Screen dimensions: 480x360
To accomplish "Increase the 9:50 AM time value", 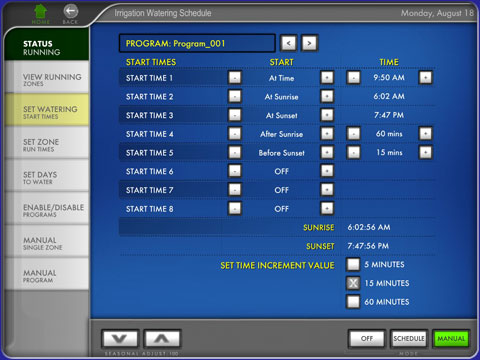I will pyautogui.click(x=426, y=78).
